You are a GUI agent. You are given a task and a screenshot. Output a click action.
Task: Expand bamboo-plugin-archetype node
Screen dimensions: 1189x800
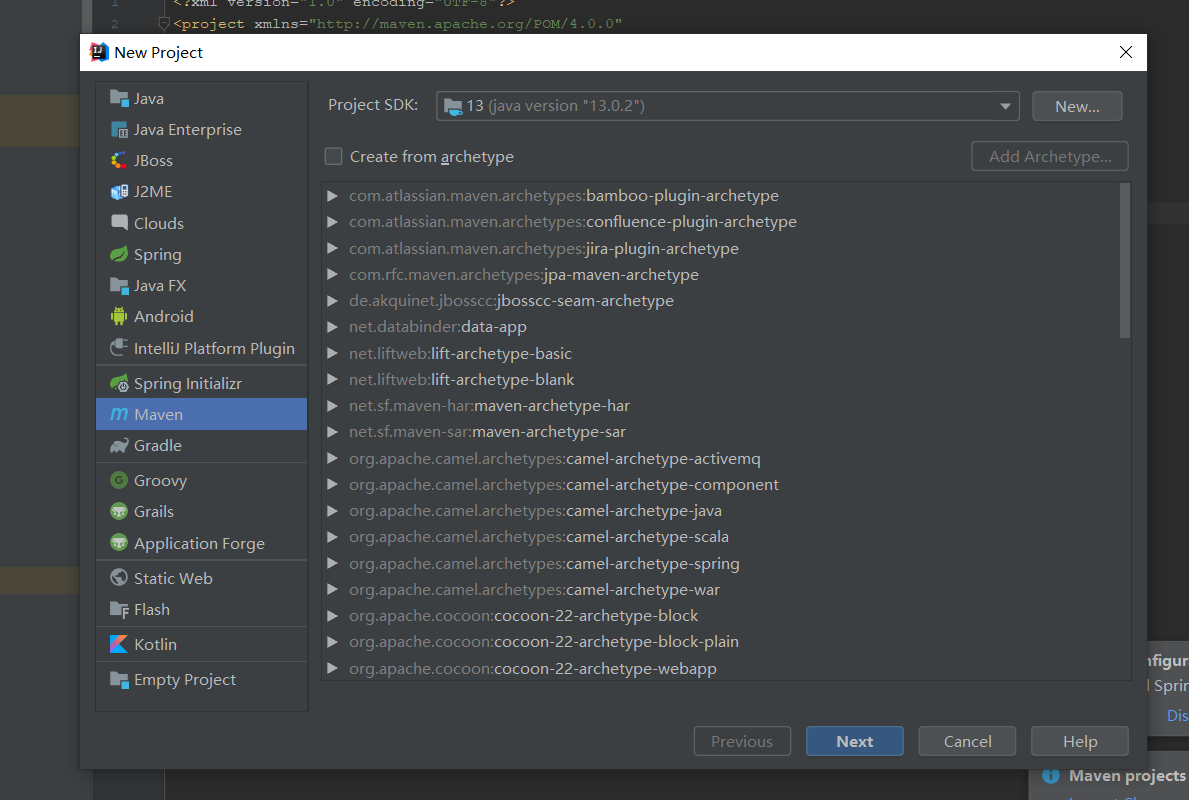click(332, 196)
